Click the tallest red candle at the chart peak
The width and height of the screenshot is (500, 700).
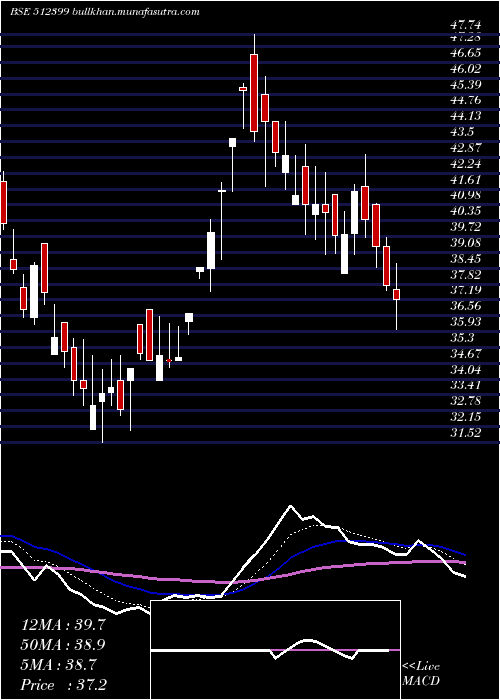click(x=254, y=93)
